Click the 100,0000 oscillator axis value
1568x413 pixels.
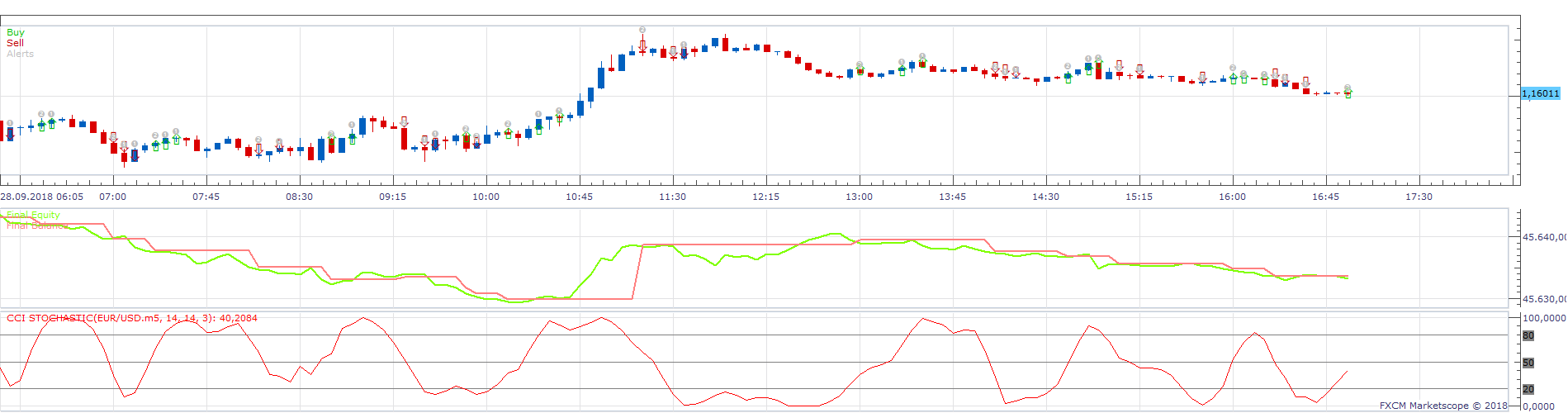click(1544, 318)
